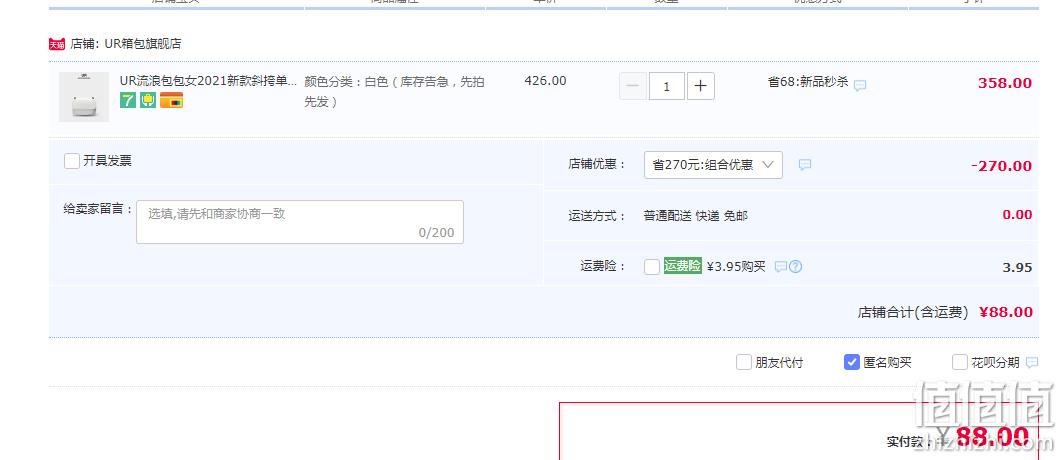1063x460 pixels.
Task: Click the yellow-green guarantee badge icon
Action: [x=148, y=100]
